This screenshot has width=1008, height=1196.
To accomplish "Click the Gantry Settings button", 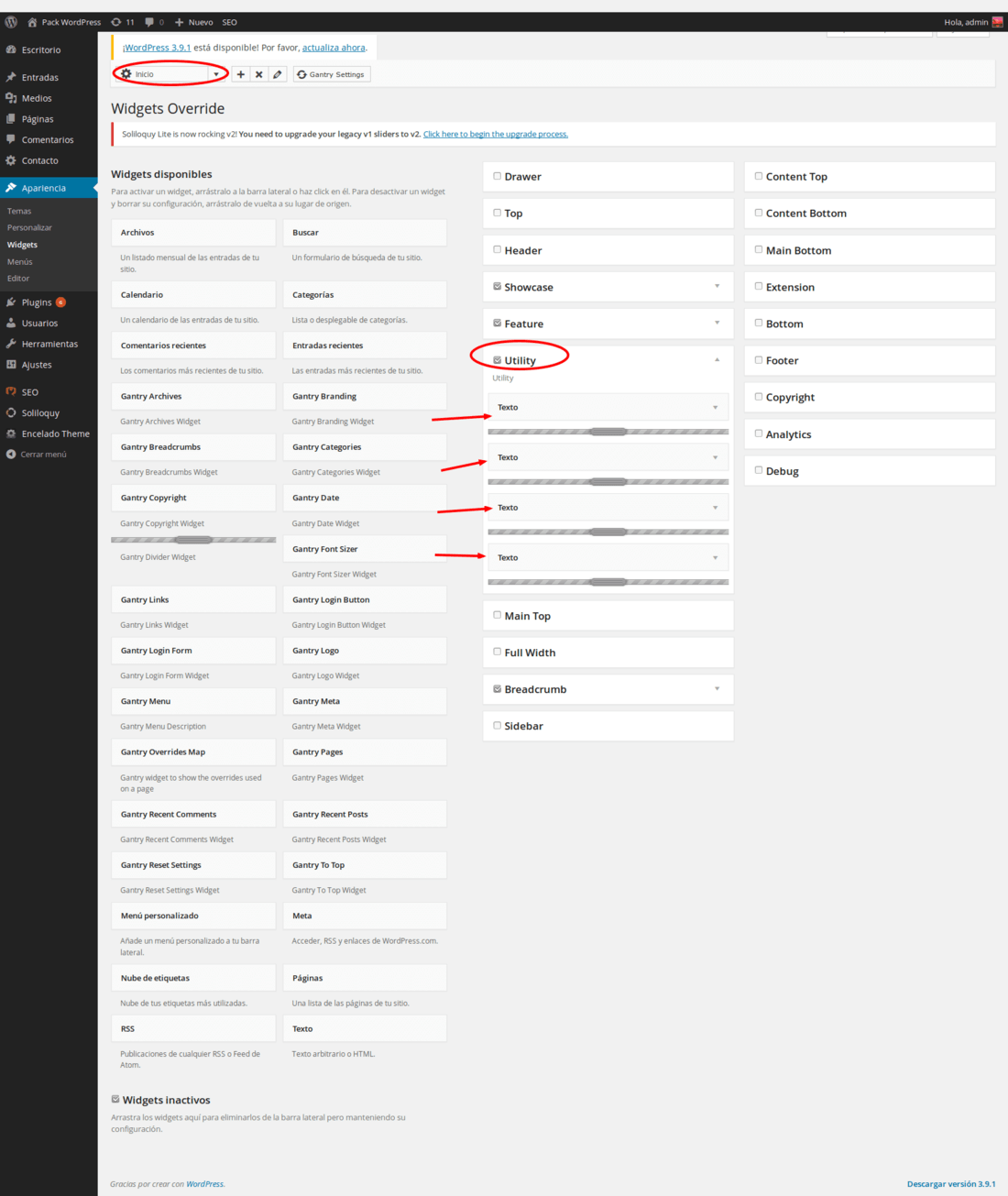I will [x=332, y=74].
